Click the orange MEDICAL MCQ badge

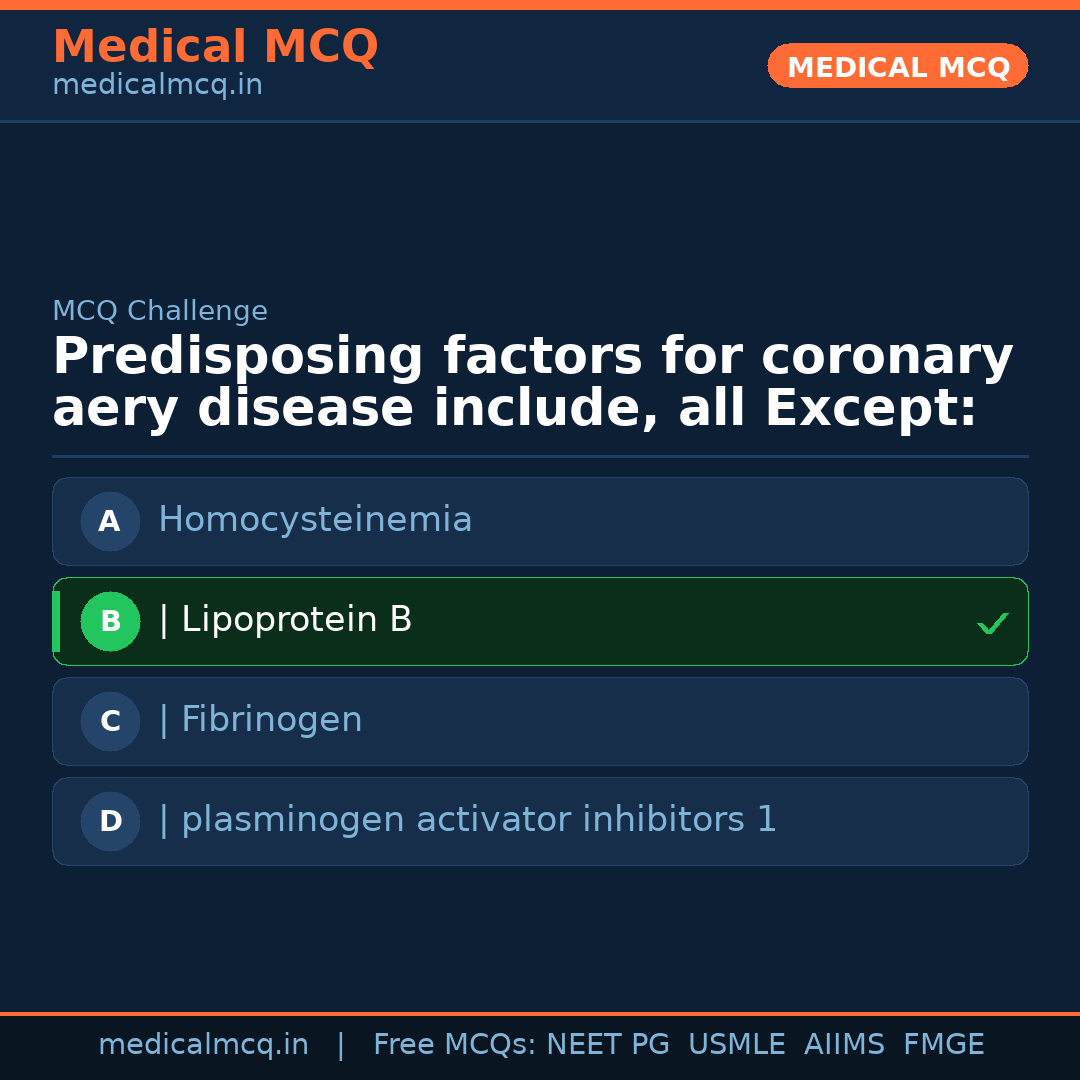[x=897, y=67]
